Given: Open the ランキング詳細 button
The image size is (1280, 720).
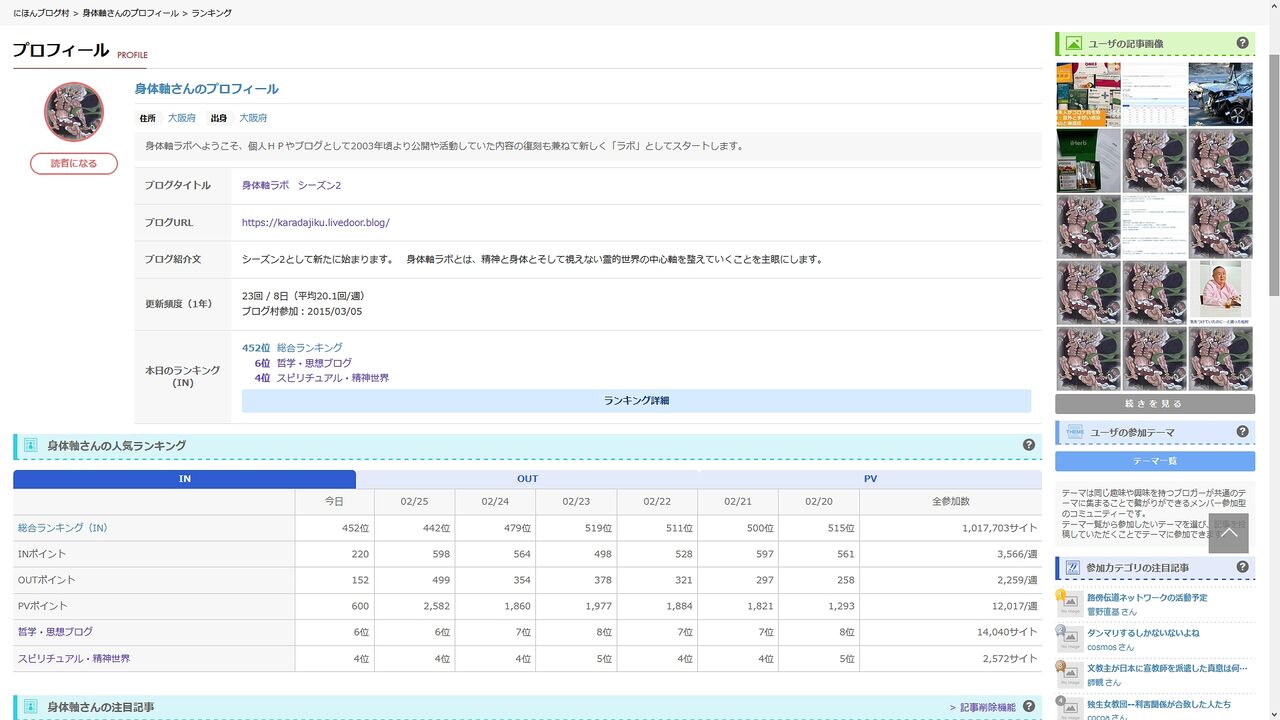Looking at the screenshot, I should pyautogui.click(x=636, y=401).
